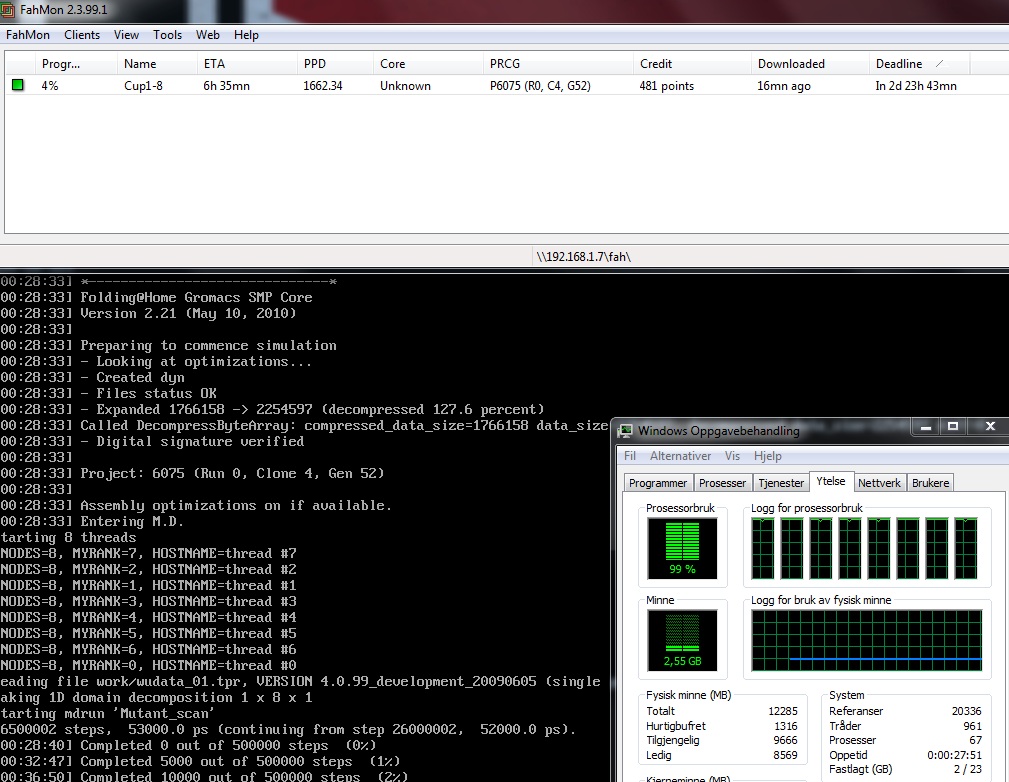This screenshot has height=782, width=1009.
Task: Switch to the Prosesser tab
Action: click(722, 483)
